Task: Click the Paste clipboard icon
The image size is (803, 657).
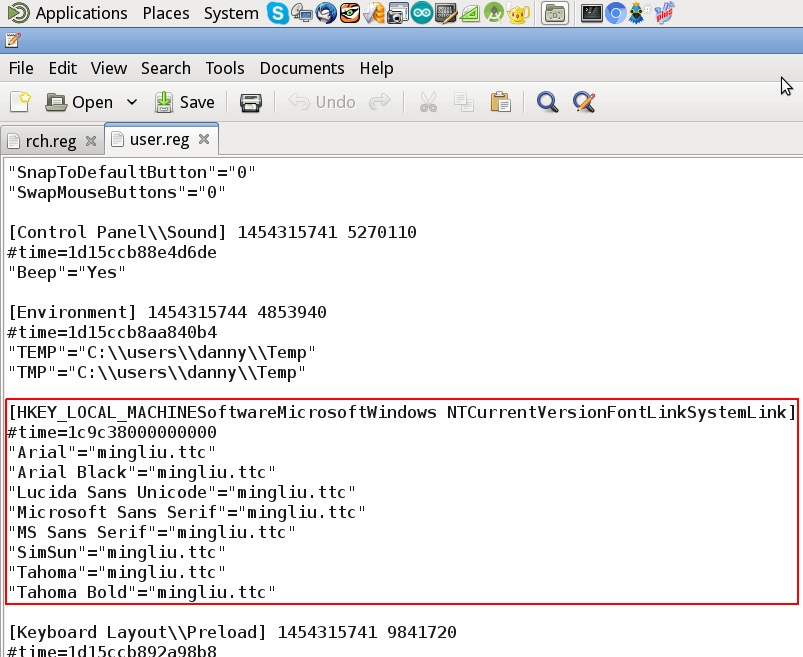Action: [500, 102]
